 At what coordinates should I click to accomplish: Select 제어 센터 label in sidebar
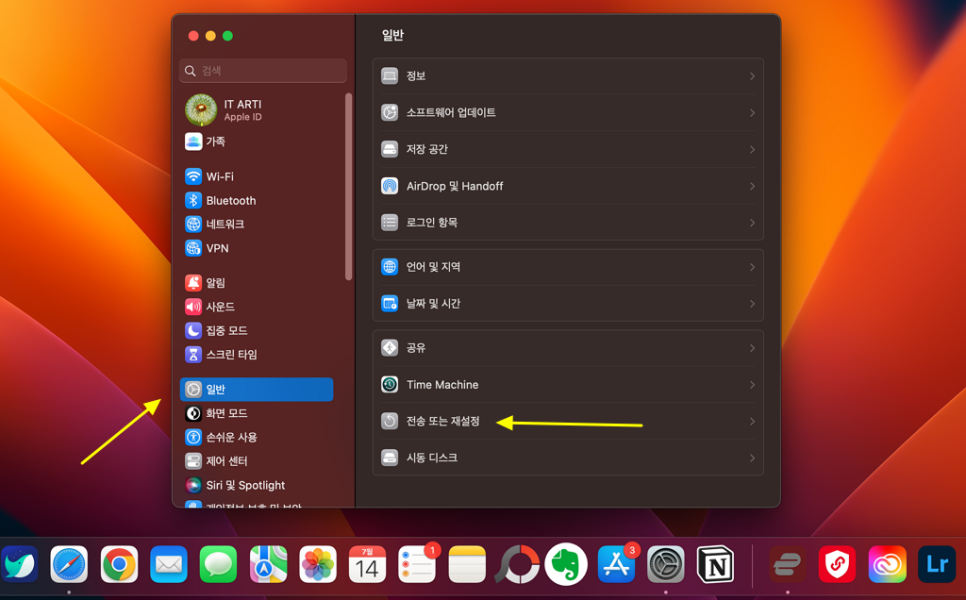tap(227, 461)
